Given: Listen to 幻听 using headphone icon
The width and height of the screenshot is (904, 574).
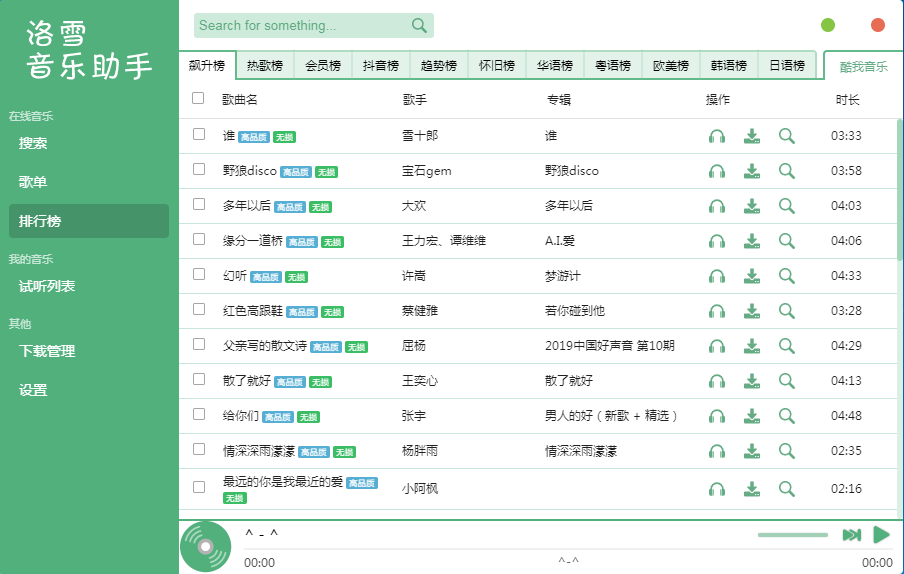Looking at the screenshot, I should point(716,276).
